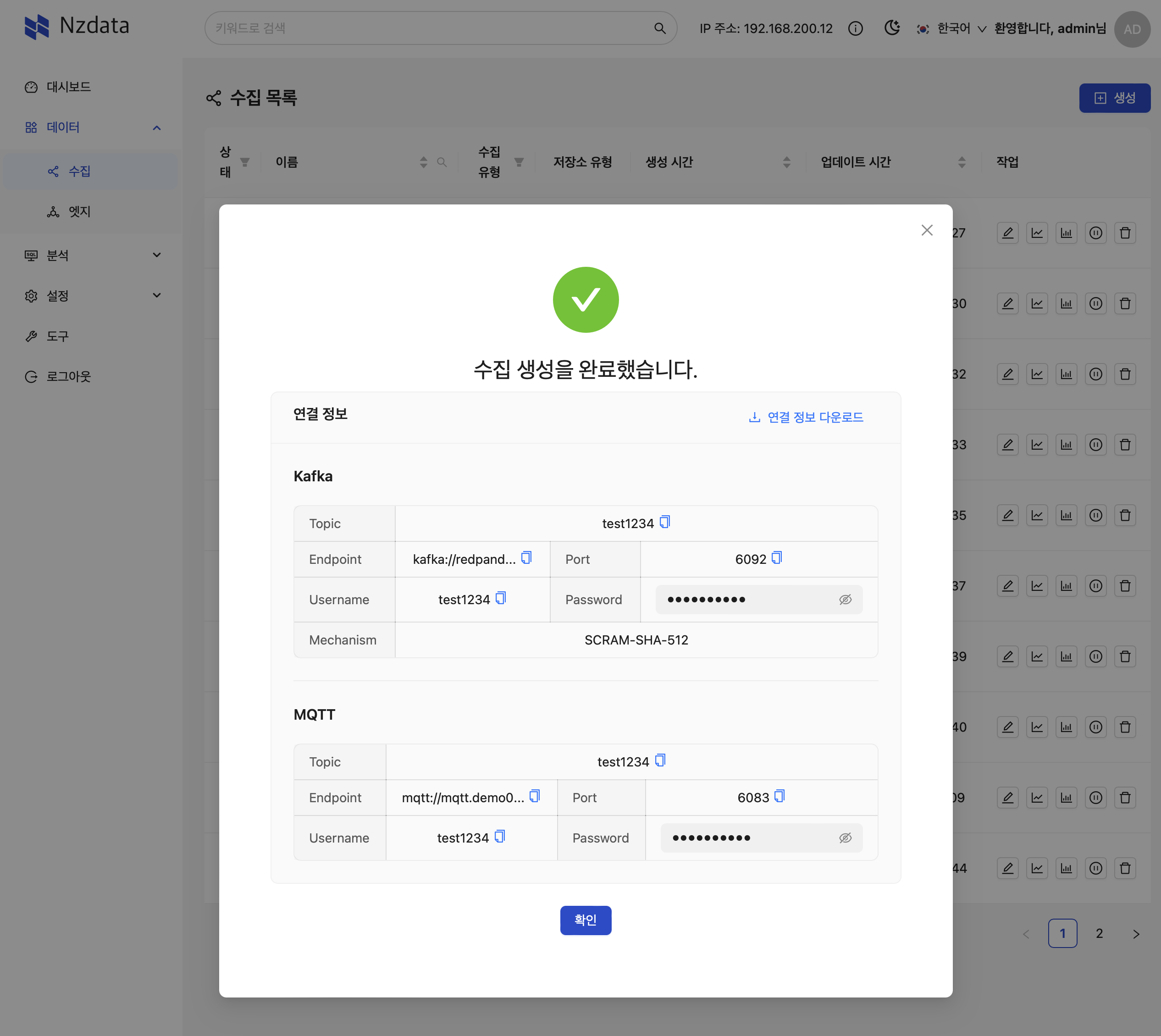Copy the MQTT Endpoint value
This screenshot has height=1036, width=1161.
point(535,796)
